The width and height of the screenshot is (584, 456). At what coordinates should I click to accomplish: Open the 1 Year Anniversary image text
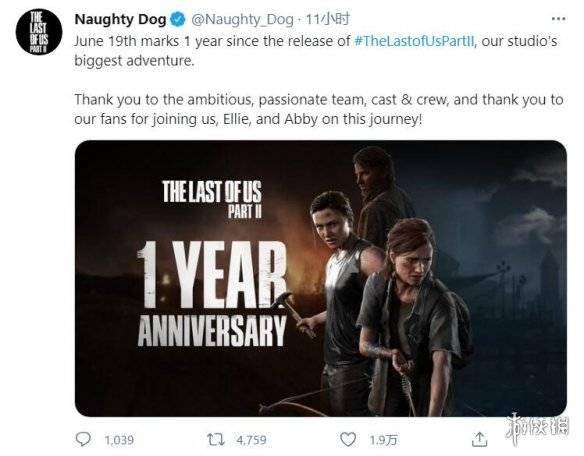click(212, 294)
